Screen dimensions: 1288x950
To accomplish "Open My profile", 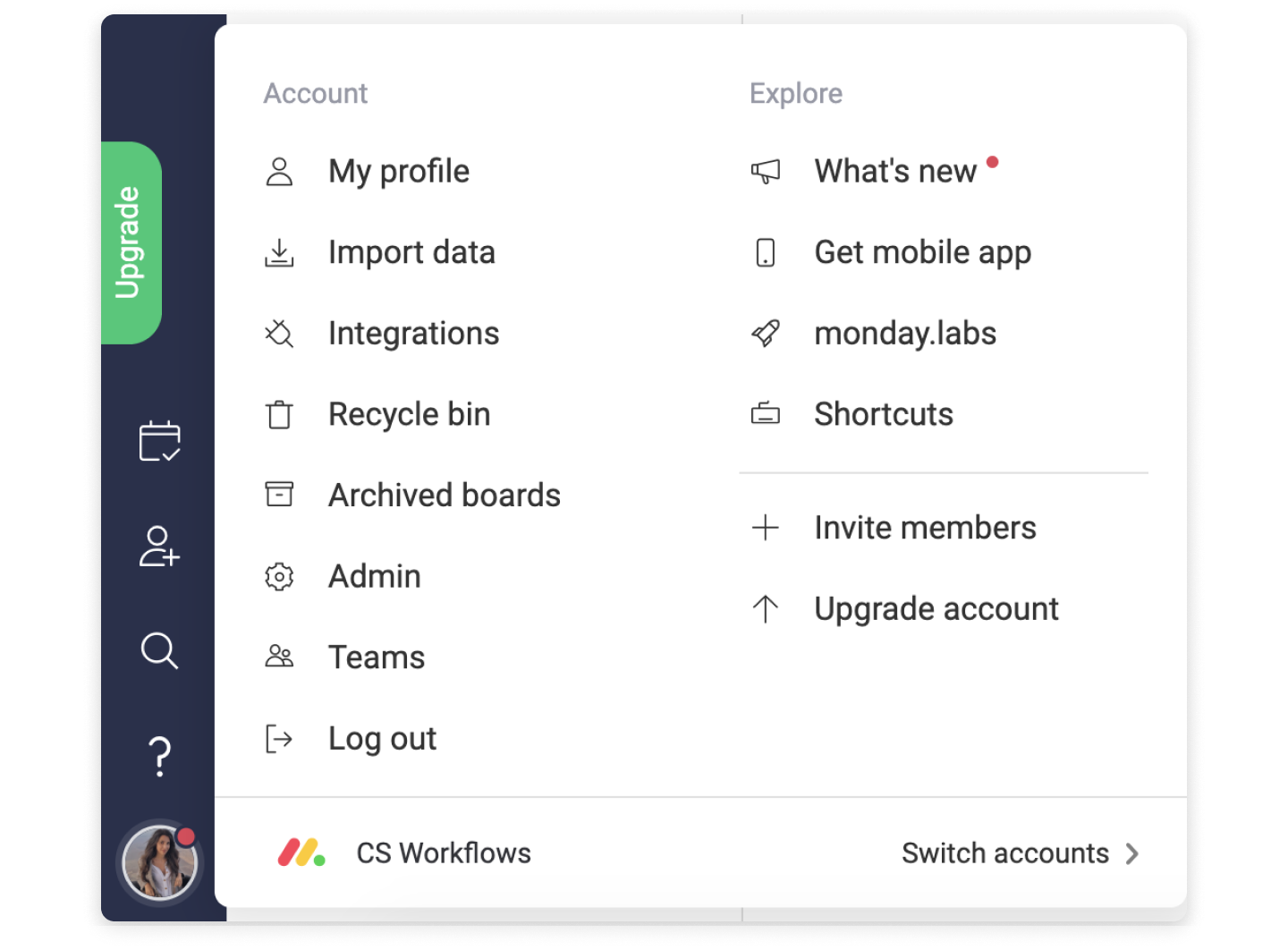I will tap(399, 172).
